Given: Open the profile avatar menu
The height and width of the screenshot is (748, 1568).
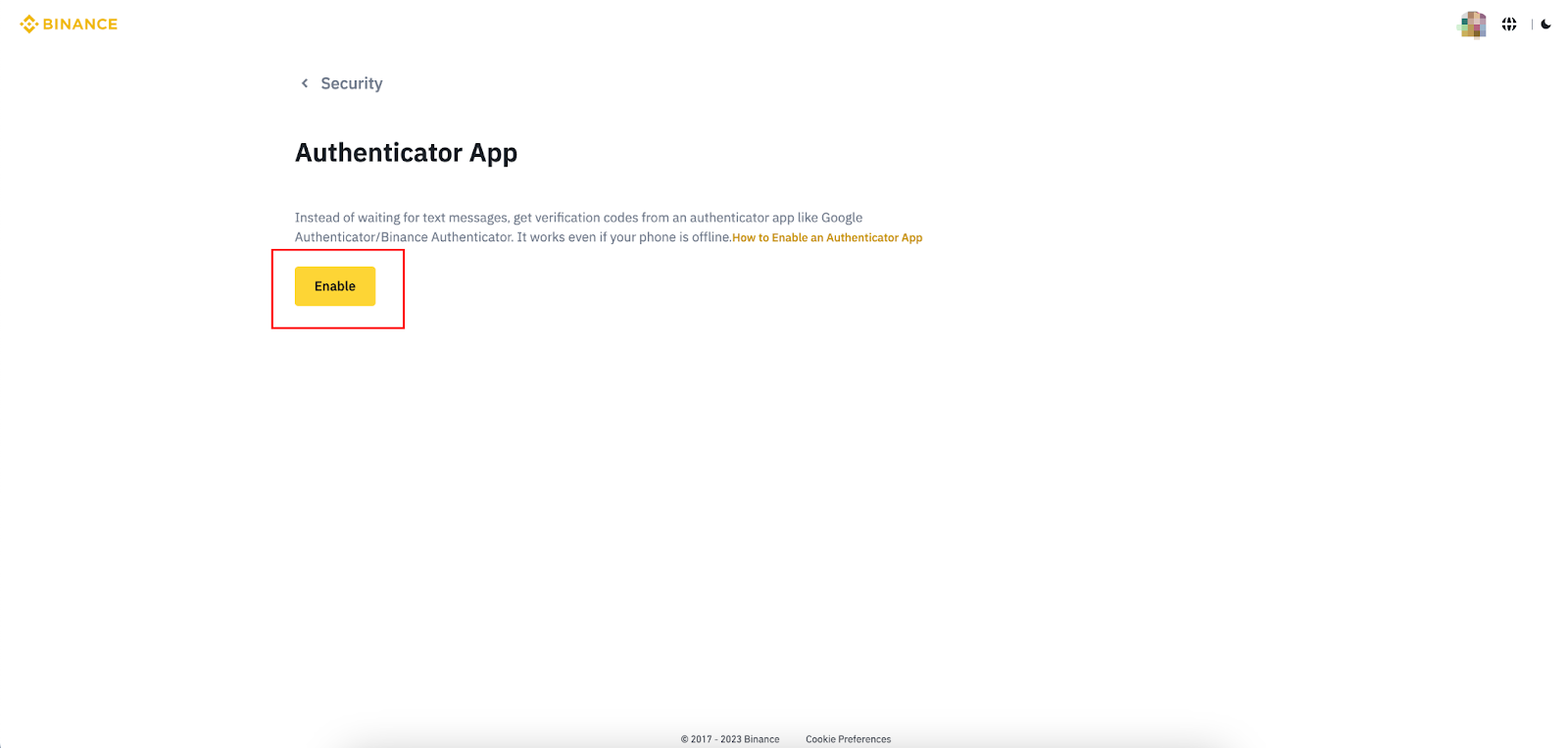Looking at the screenshot, I should [1472, 25].
